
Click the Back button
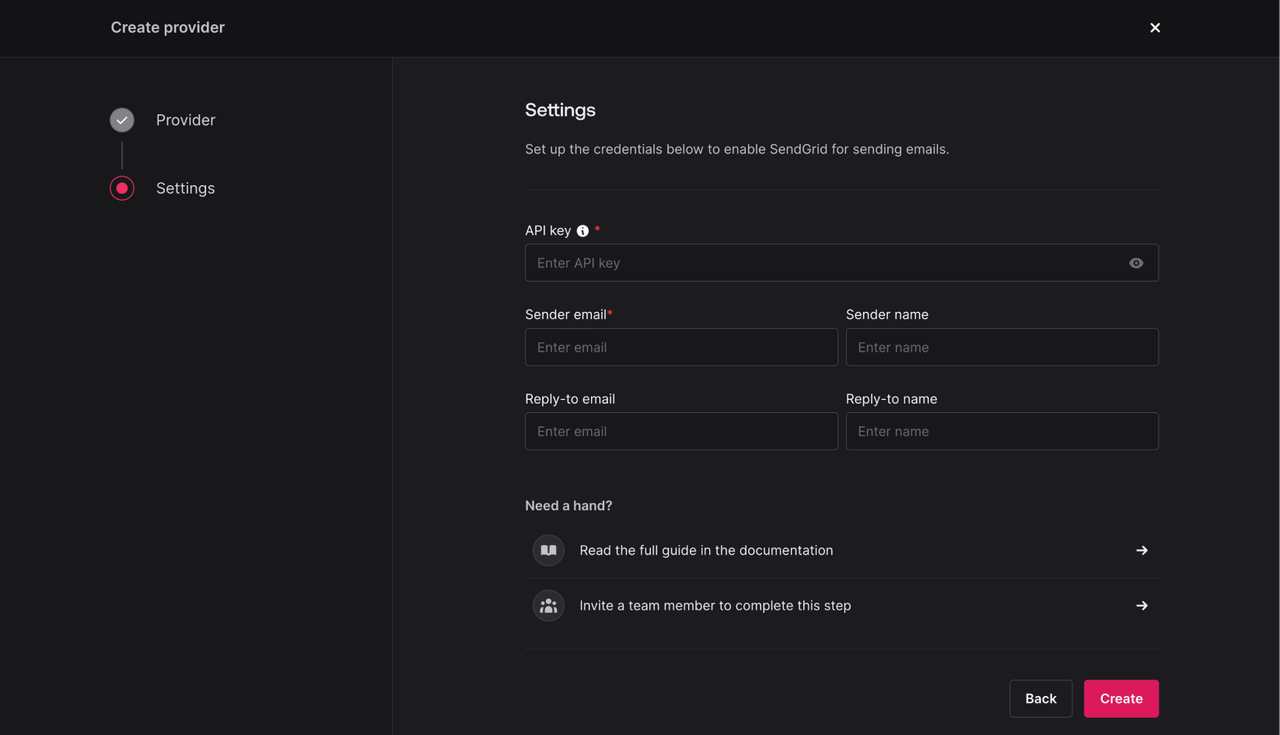[x=1041, y=698]
